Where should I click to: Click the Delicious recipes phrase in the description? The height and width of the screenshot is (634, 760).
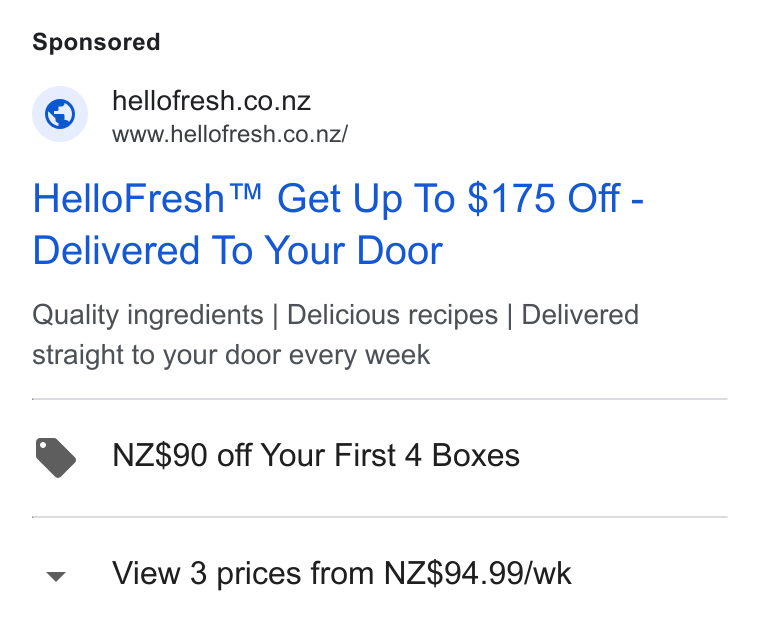392,315
